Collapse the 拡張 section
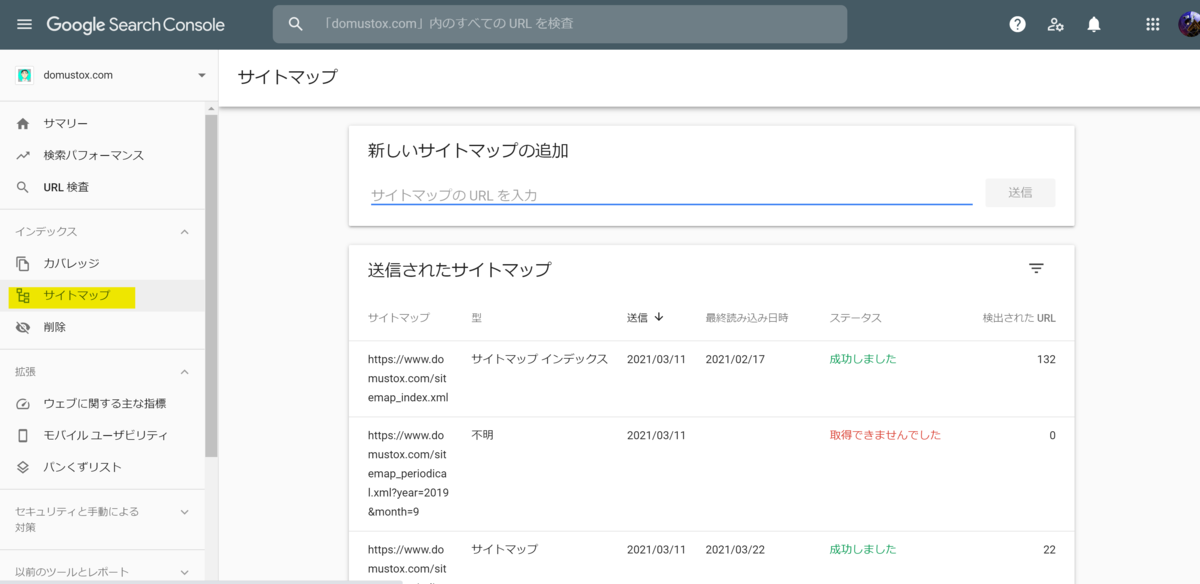1200x584 pixels. 184,372
